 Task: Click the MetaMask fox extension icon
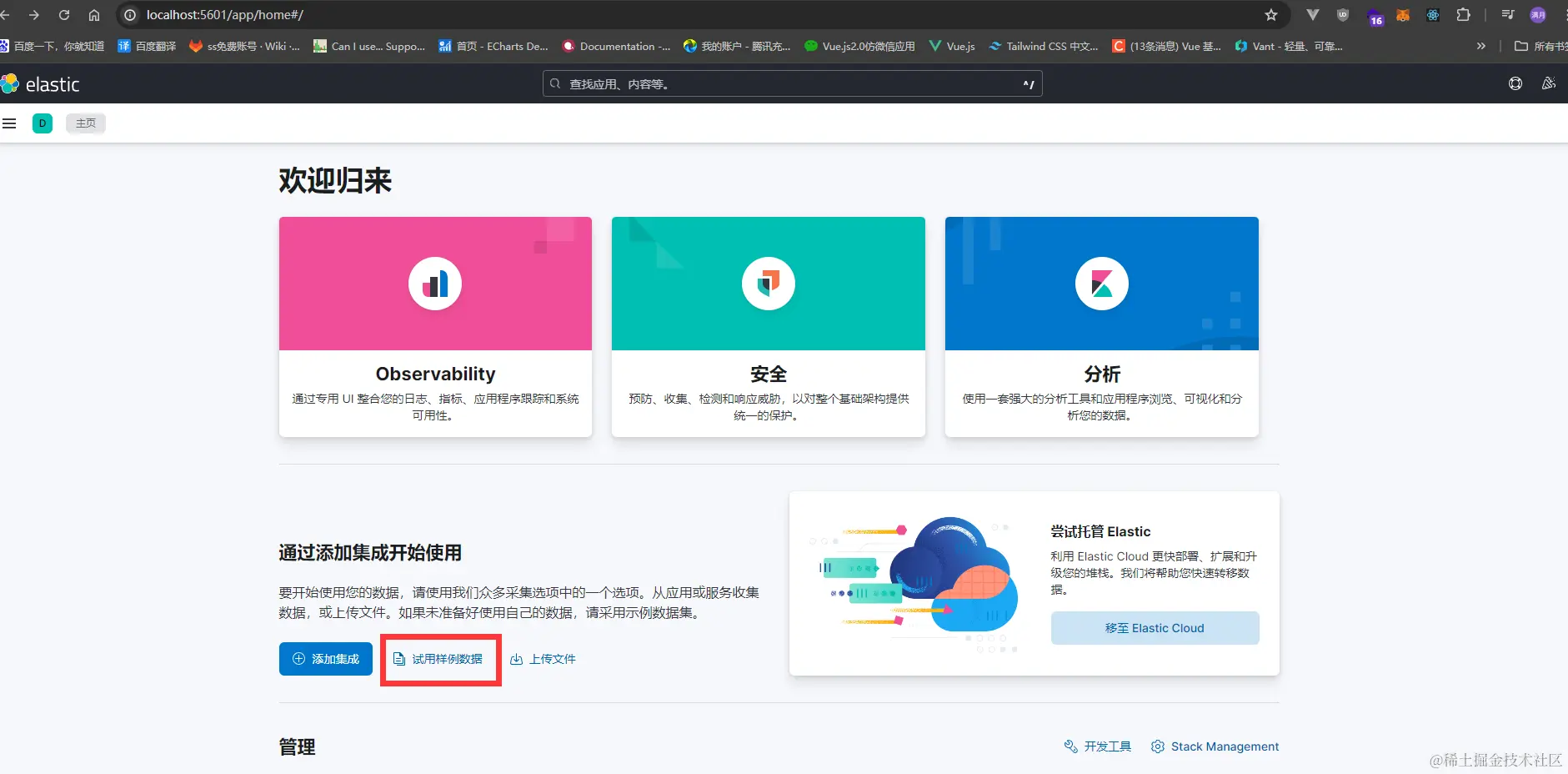pos(1403,15)
